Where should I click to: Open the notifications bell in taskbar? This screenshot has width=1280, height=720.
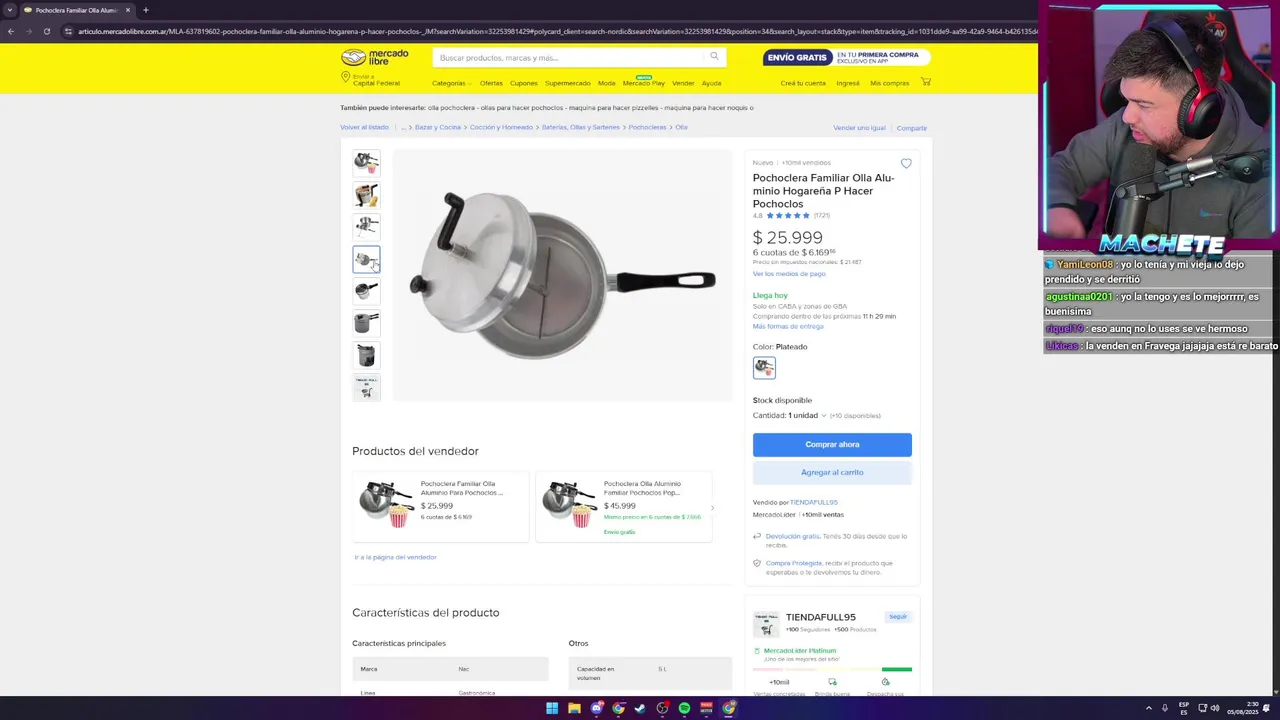point(1266,708)
